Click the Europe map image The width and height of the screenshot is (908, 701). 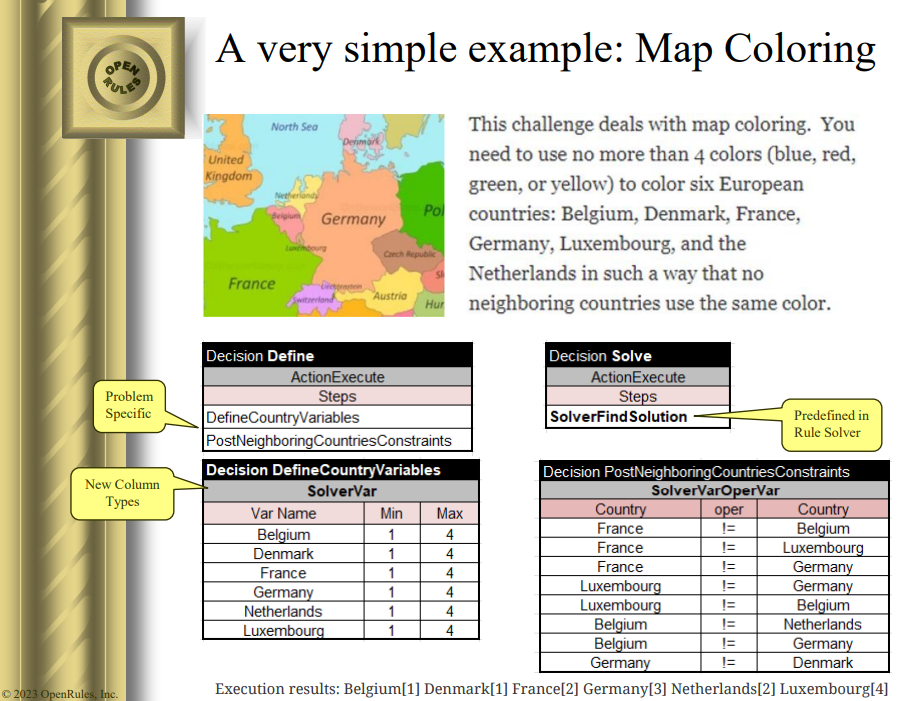pyautogui.click(x=324, y=215)
